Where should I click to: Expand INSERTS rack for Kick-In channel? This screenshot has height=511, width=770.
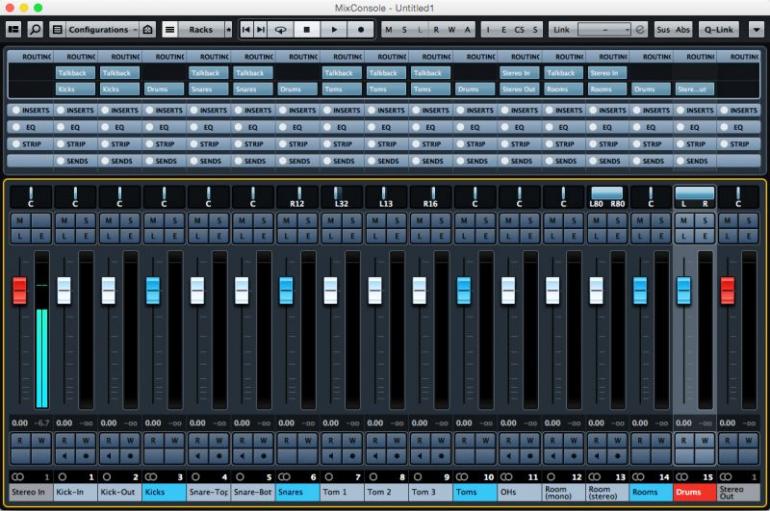[75, 110]
